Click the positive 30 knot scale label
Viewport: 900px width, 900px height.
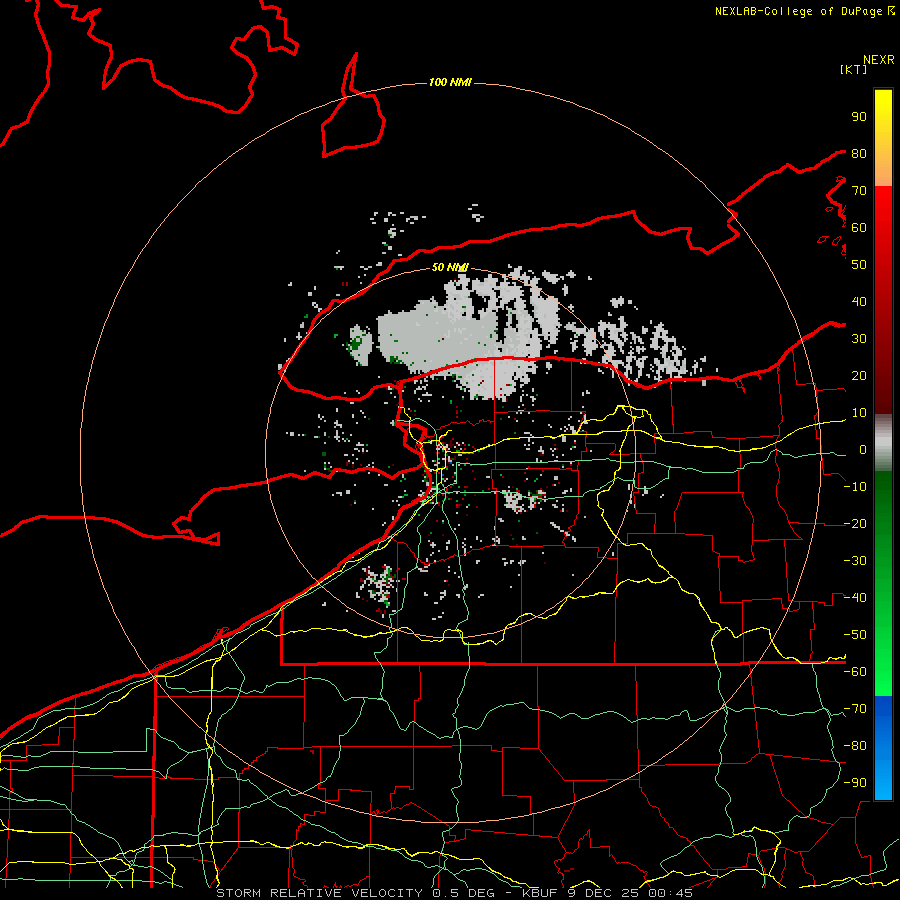coord(859,339)
